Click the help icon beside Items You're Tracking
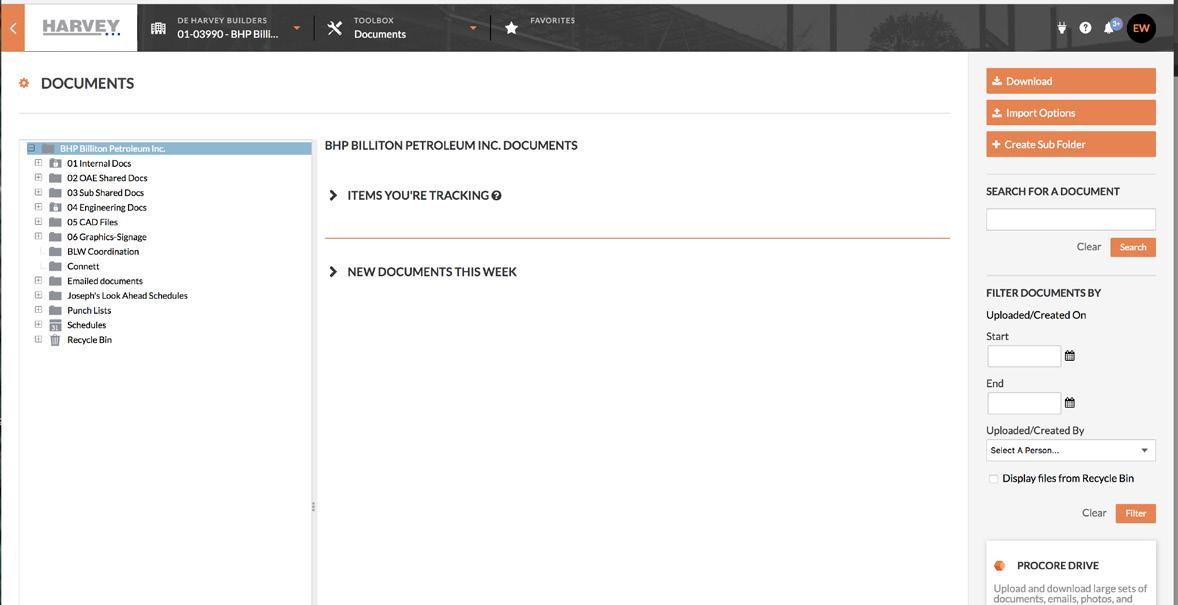 pyautogui.click(x=497, y=195)
